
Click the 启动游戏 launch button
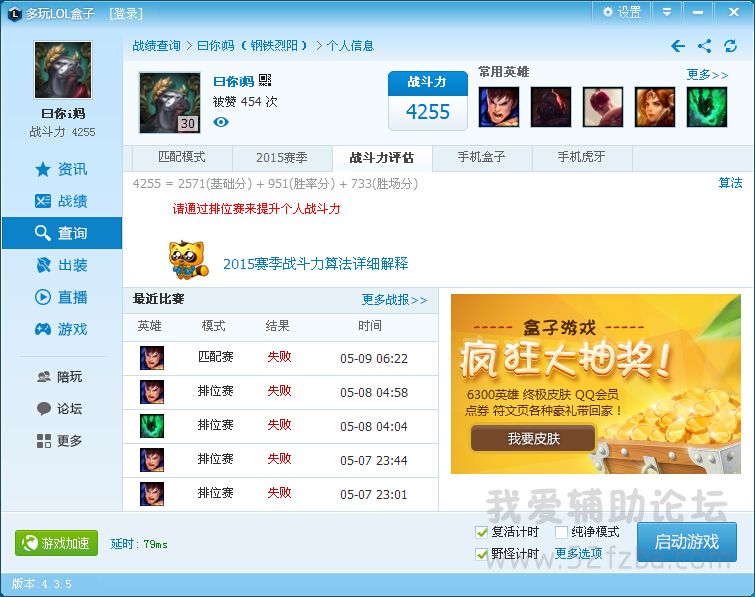click(687, 542)
